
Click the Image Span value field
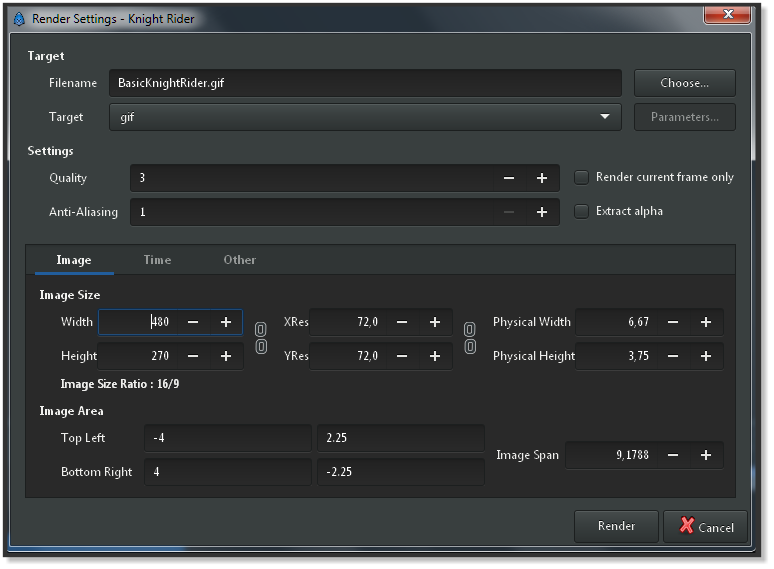coord(612,455)
